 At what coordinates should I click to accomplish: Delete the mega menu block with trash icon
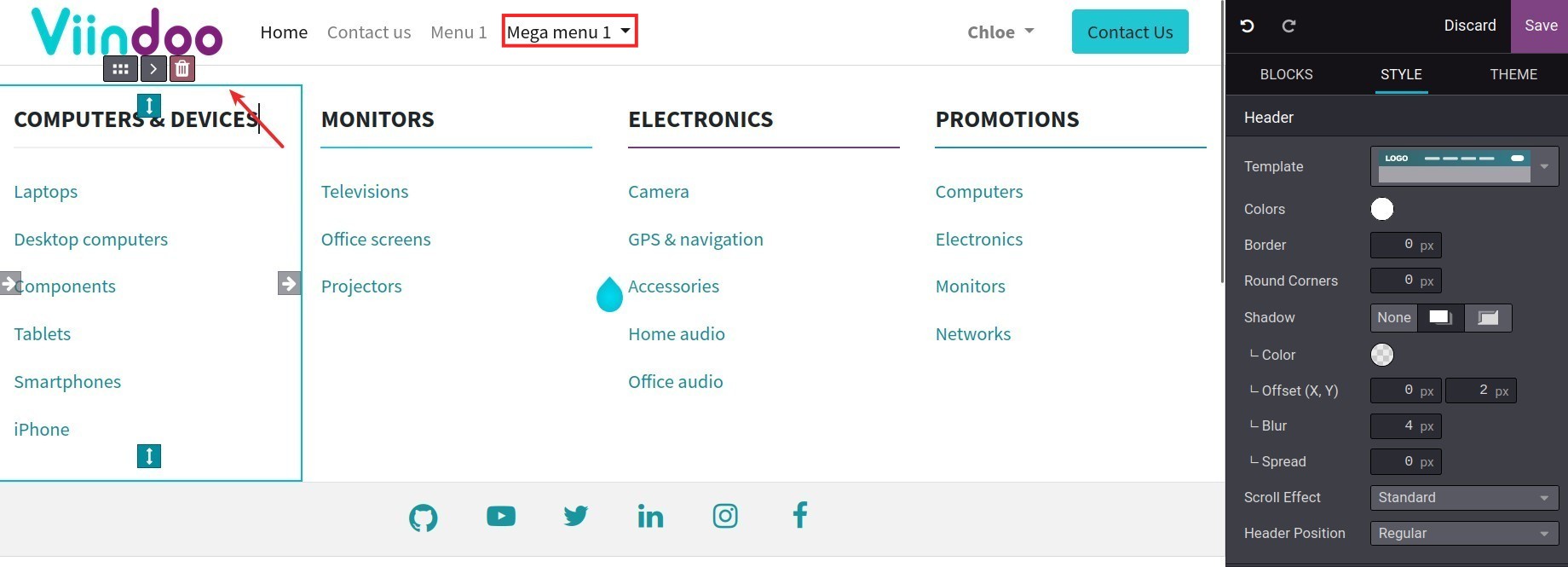coord(182,68)
